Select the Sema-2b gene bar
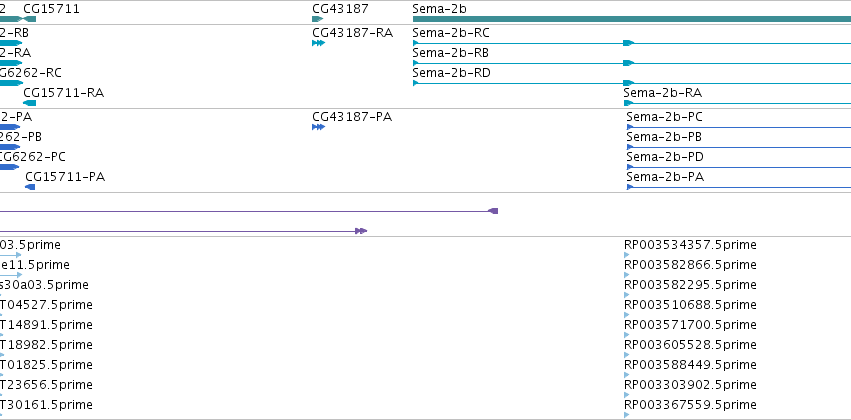The width and height of the screenshot is (851, 420). (x=632, y=19)
